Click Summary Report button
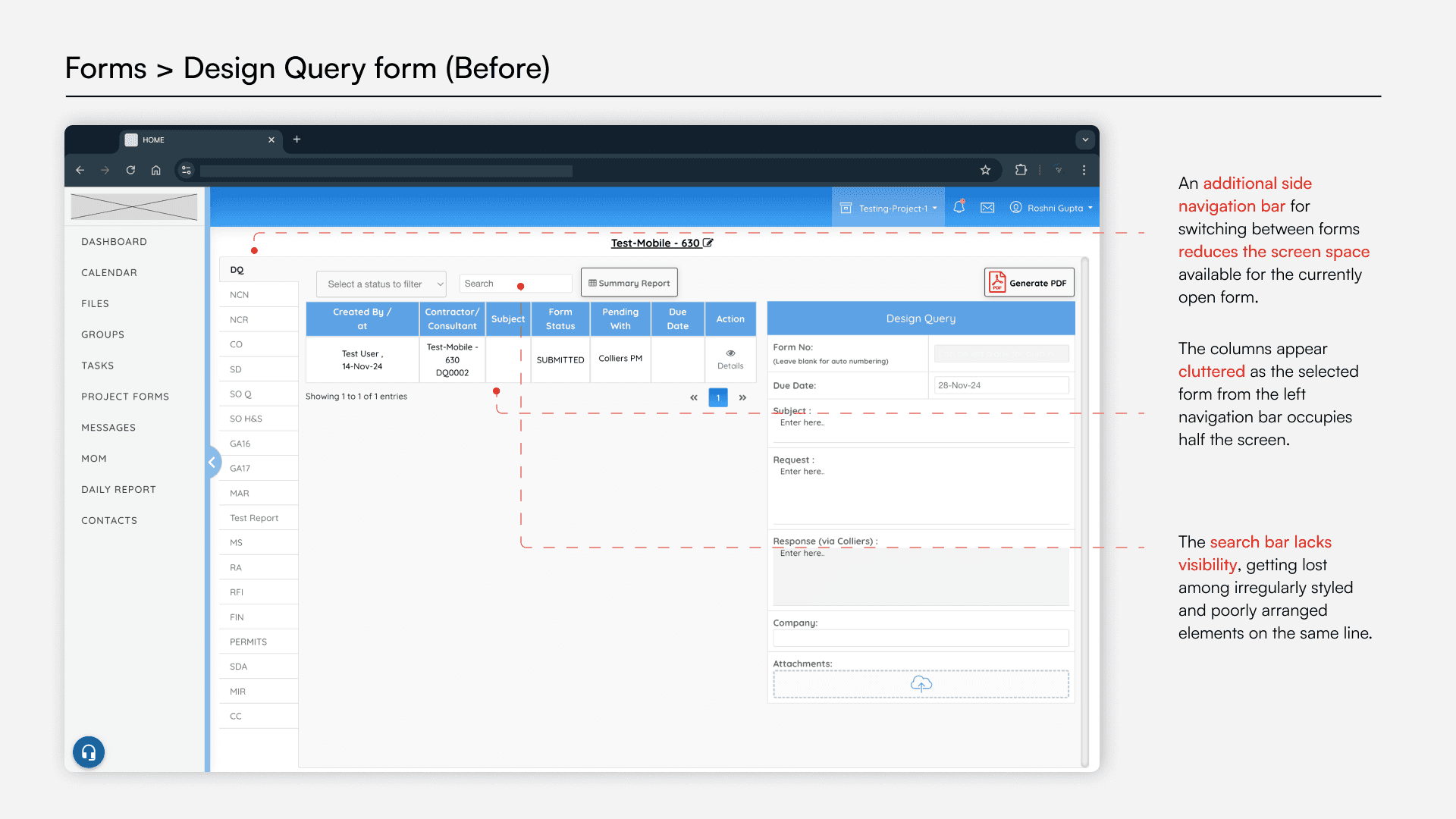The image size is (1456, 819). pyautogui.click(x=629, y=283)
